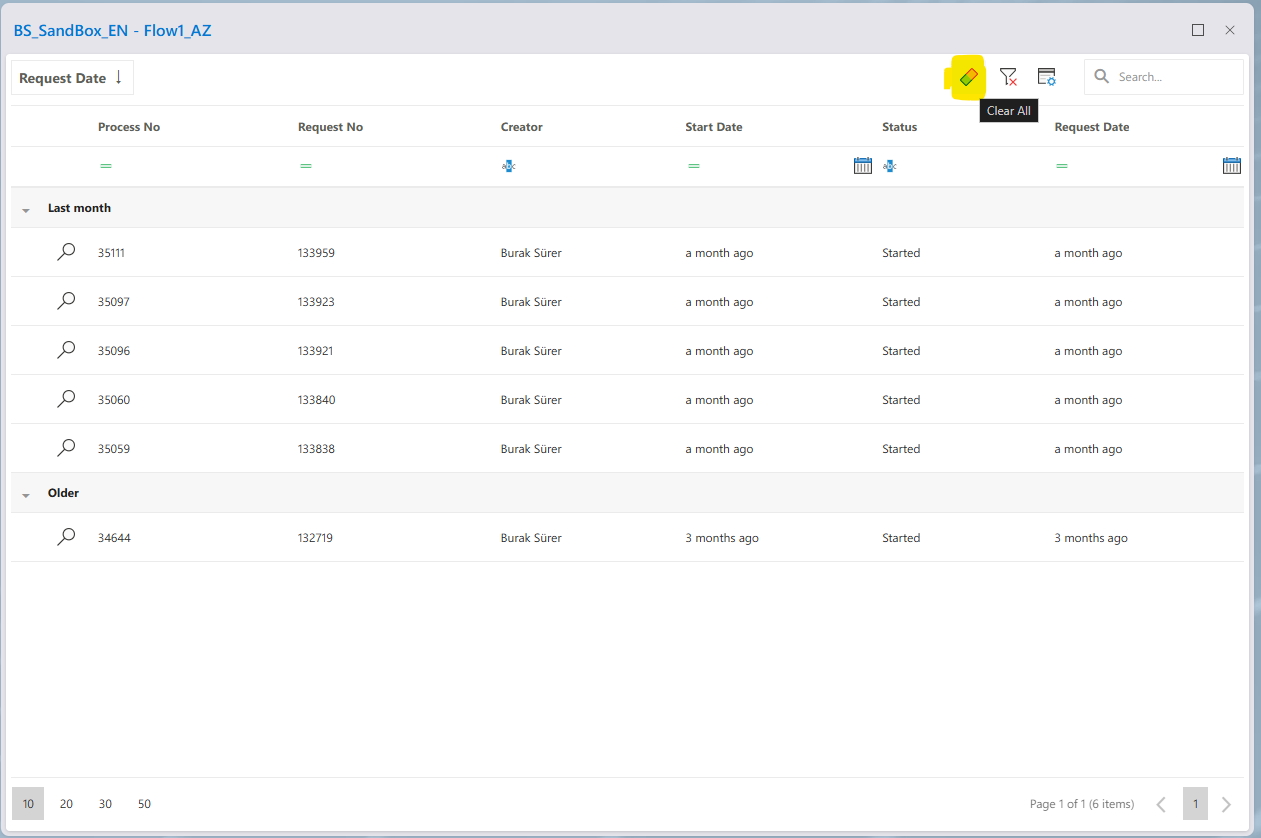This screenshot has width=1261, height=838.
Task: Sort by Process No column header
Action: coord(129,127)
